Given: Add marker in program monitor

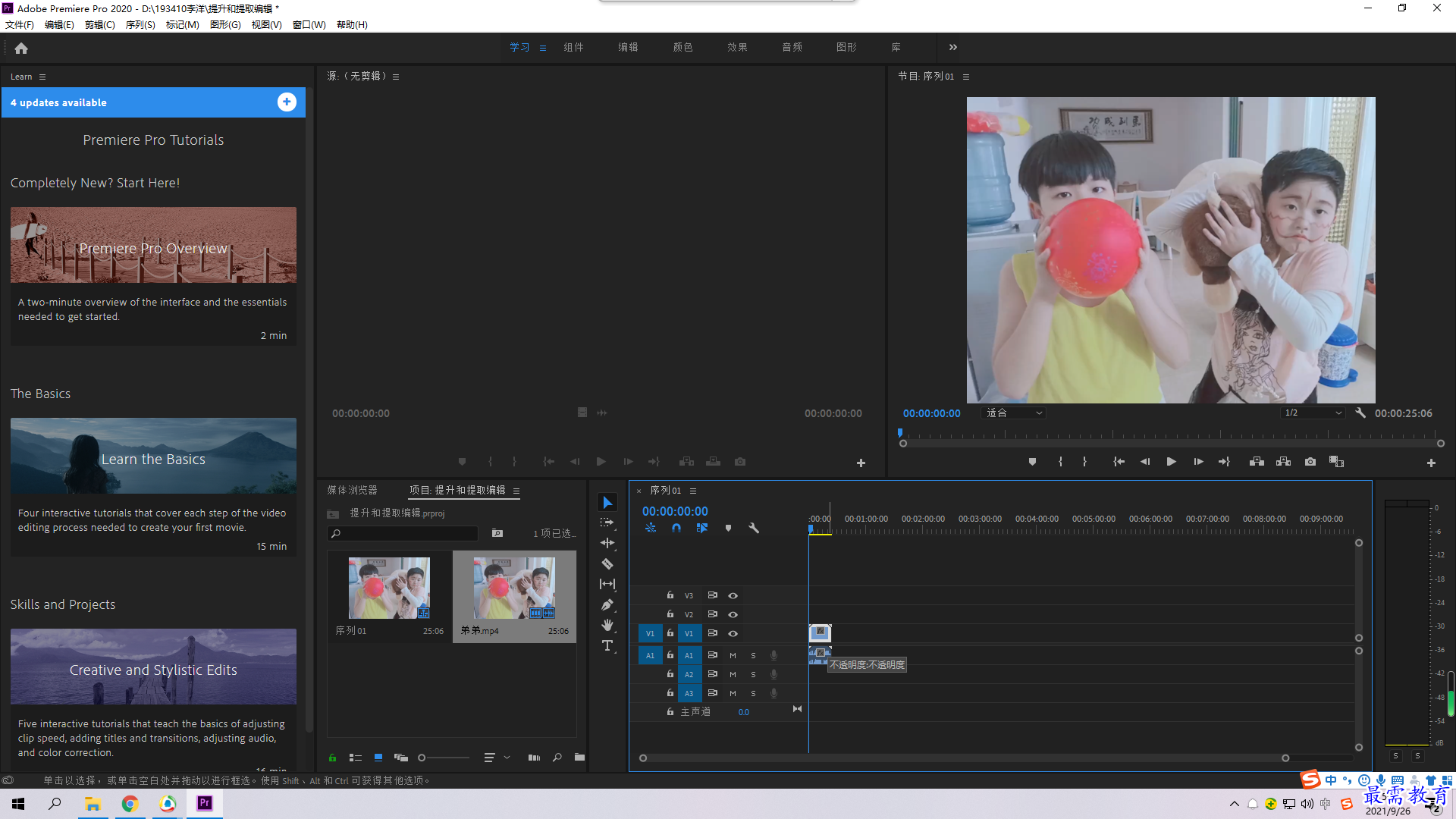Looking at the screenshot, I should click(1032, 462).
